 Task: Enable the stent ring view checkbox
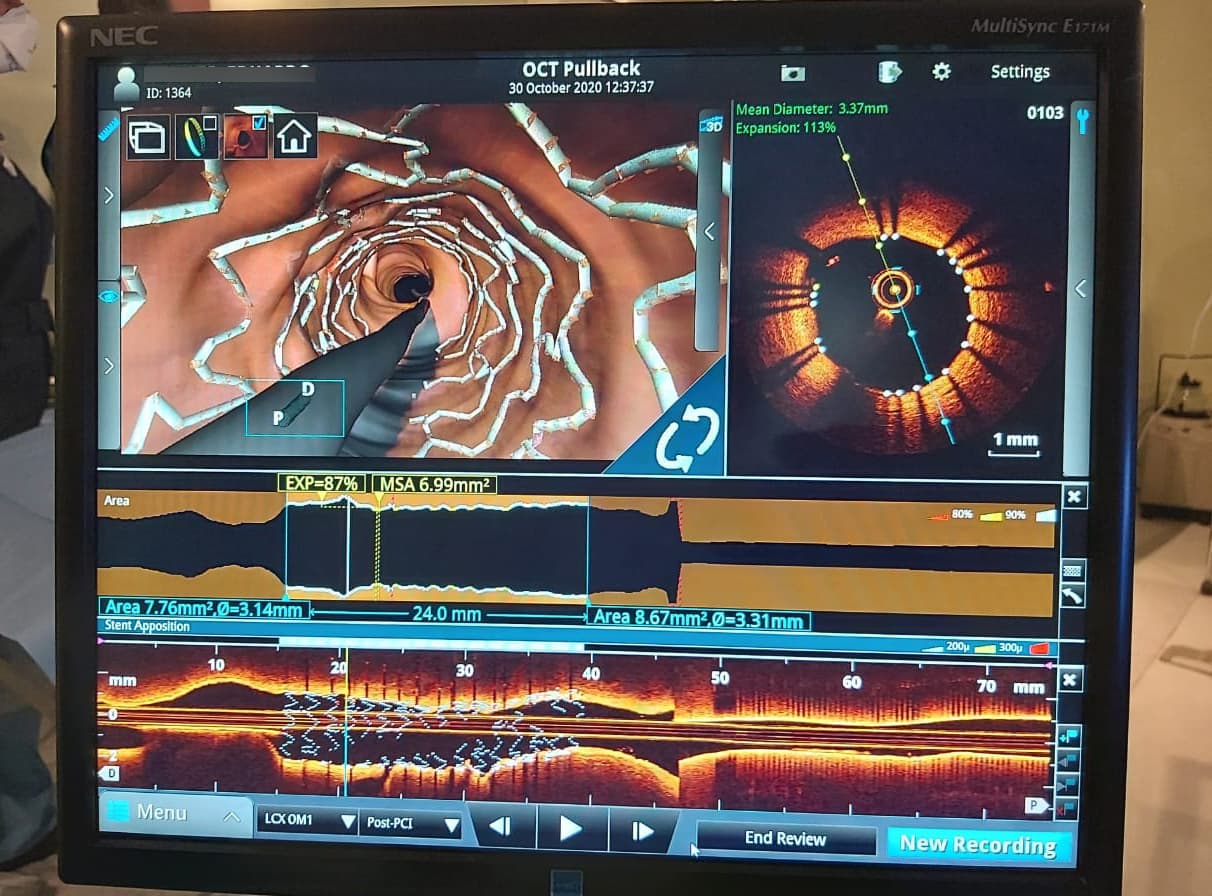point(209,123)
